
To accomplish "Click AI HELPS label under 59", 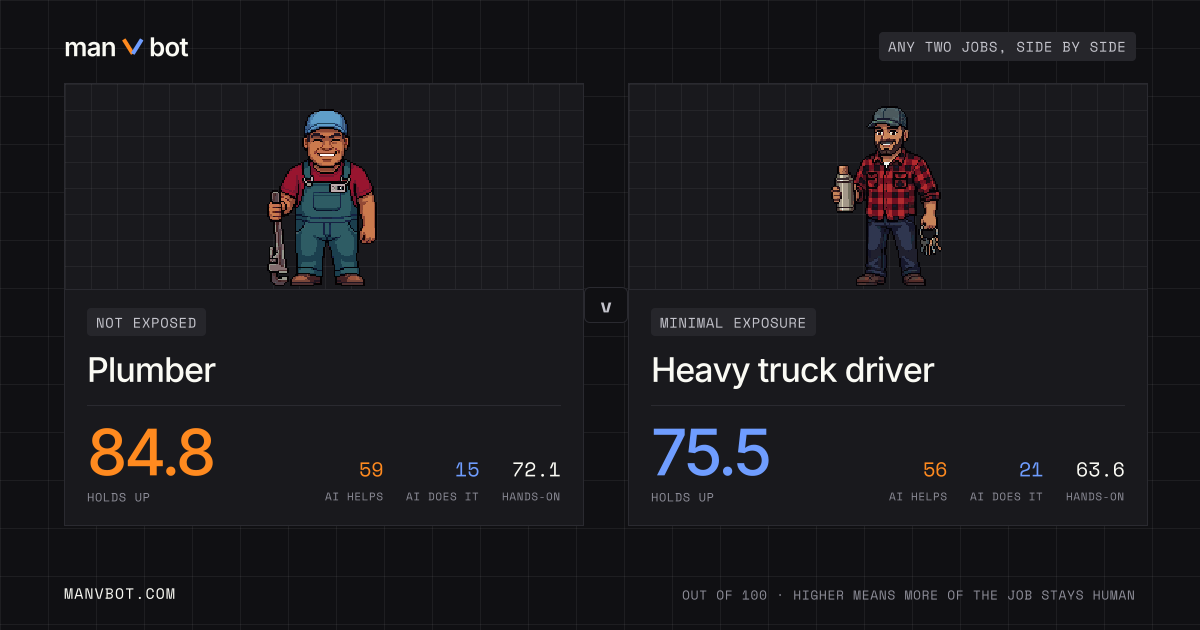I will tap(354, 497).
